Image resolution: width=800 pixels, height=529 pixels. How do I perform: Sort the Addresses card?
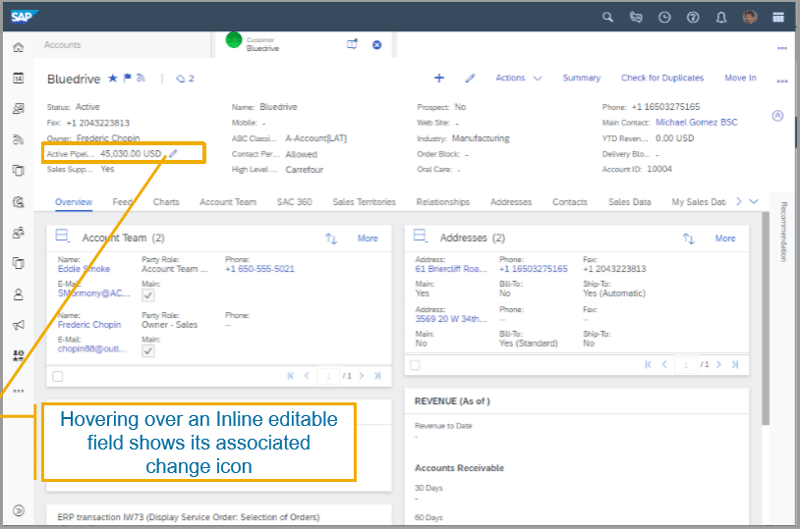688,238
